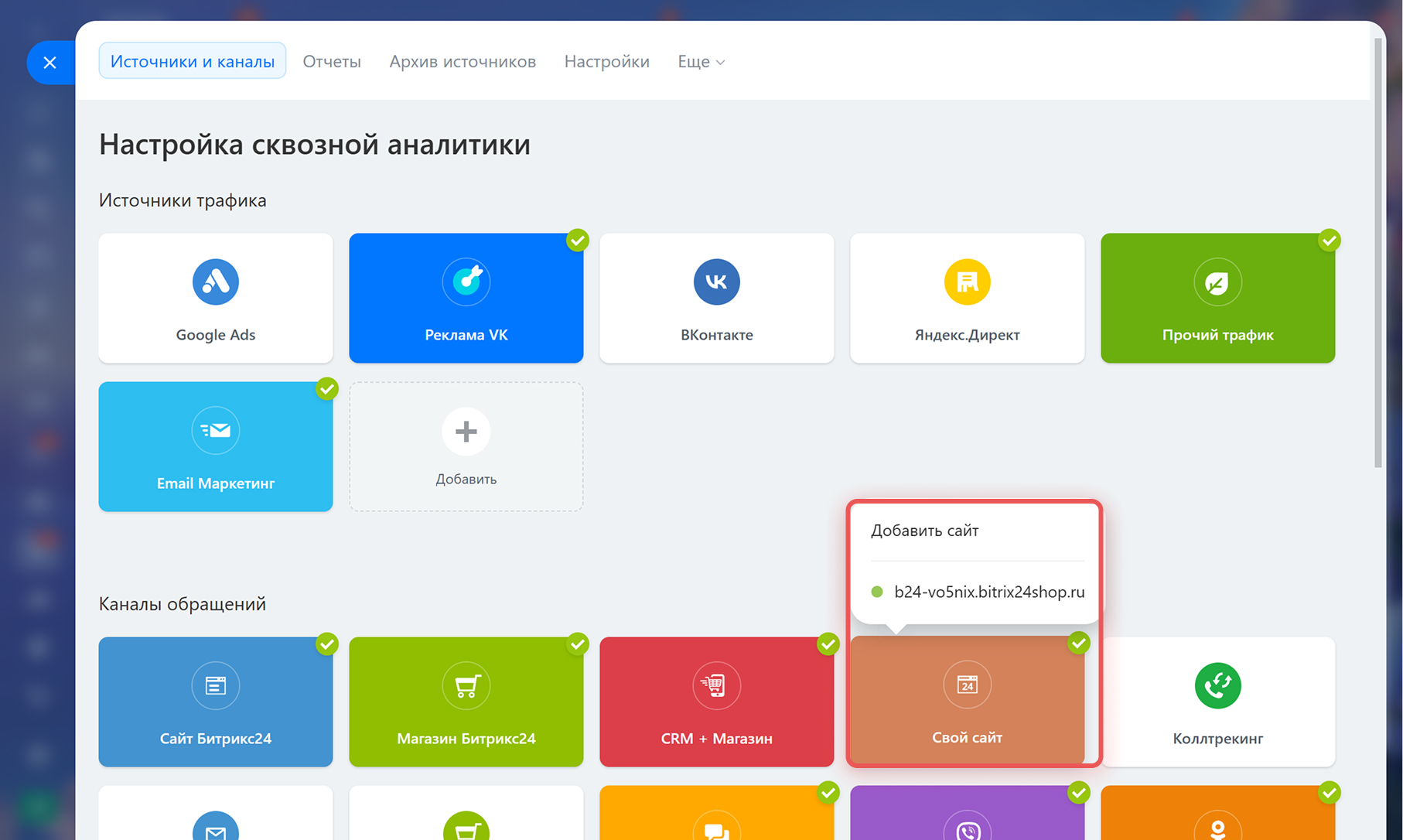Open the Реклама VK source tile

click(466, 298)
